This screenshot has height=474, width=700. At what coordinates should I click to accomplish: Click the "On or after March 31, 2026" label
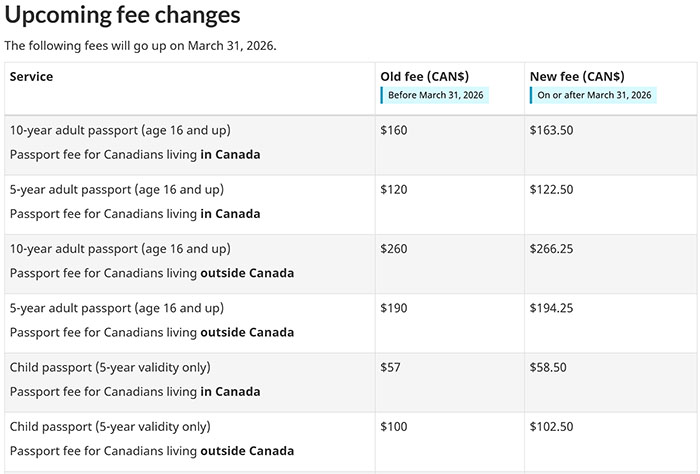click(x=594, y=95)
